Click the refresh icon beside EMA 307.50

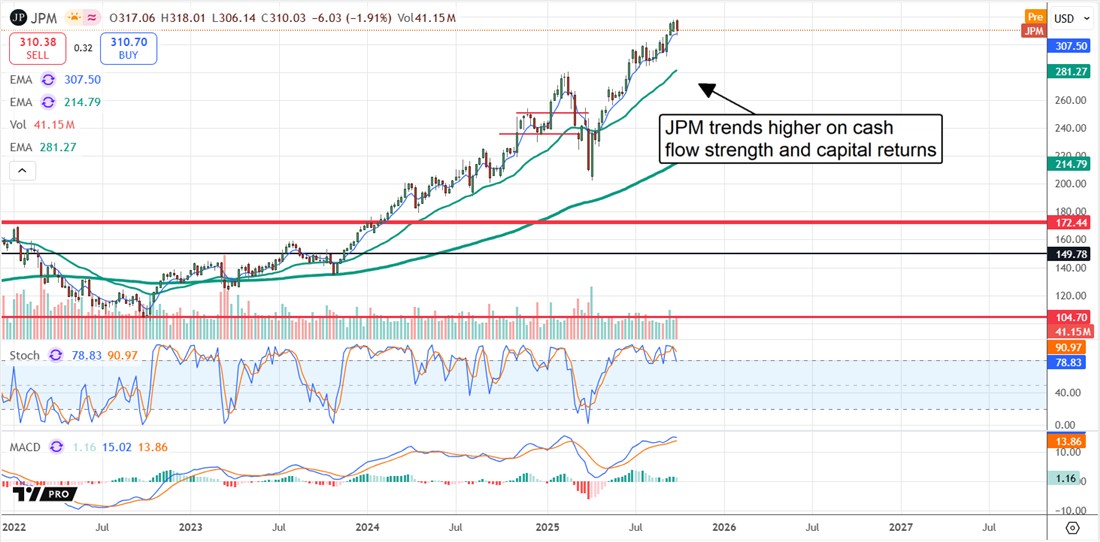(x=45, y=80)
